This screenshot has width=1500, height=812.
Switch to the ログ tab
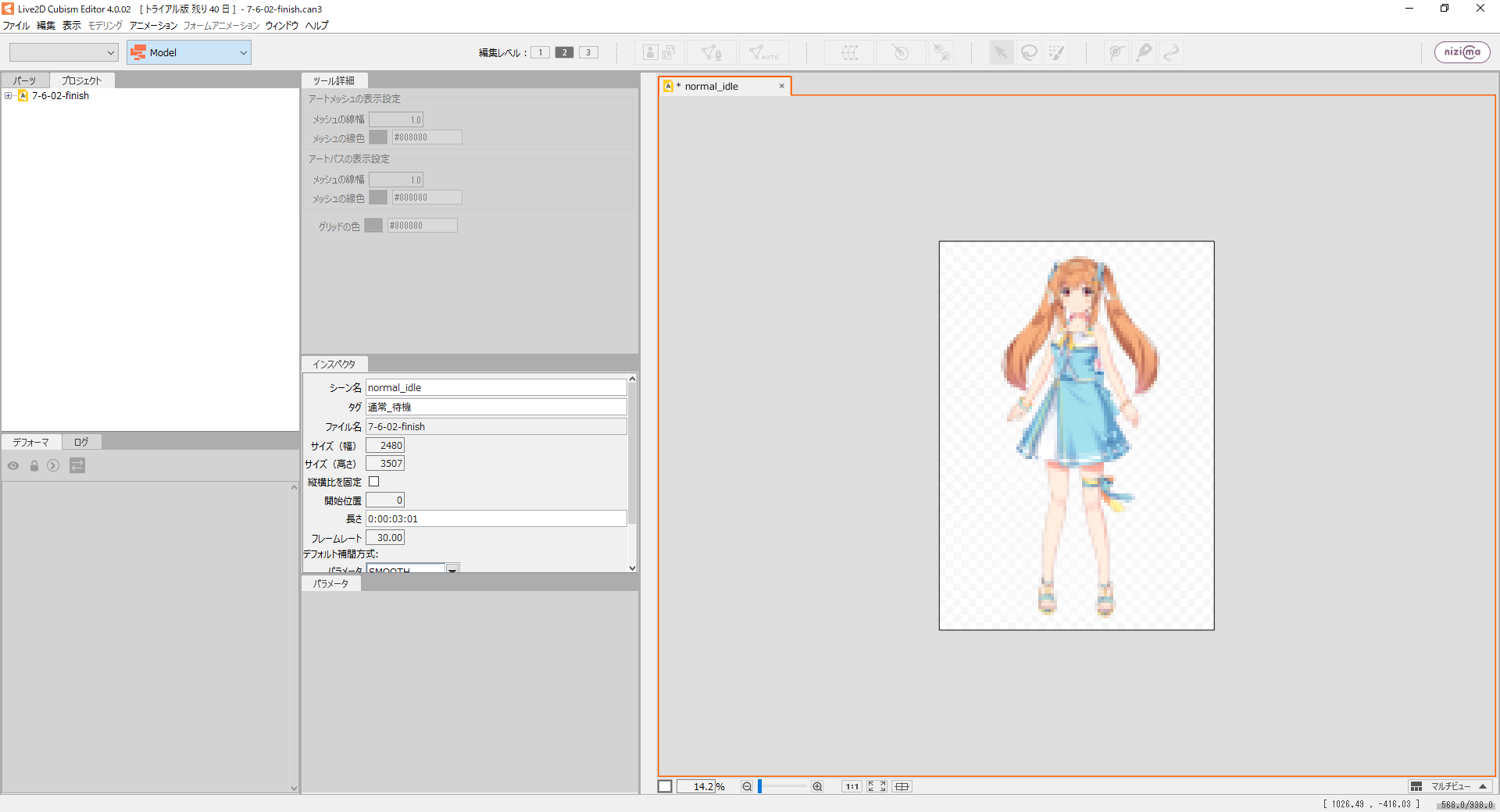pos(81,442)
